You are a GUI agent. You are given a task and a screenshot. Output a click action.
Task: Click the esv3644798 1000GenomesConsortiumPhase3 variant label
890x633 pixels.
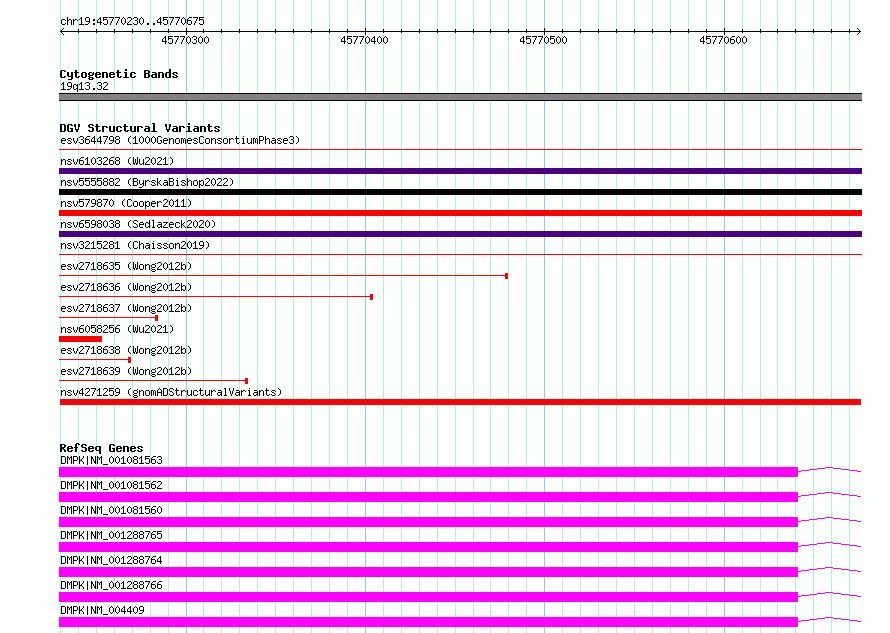pyautogui.click(x=180, y=140)
